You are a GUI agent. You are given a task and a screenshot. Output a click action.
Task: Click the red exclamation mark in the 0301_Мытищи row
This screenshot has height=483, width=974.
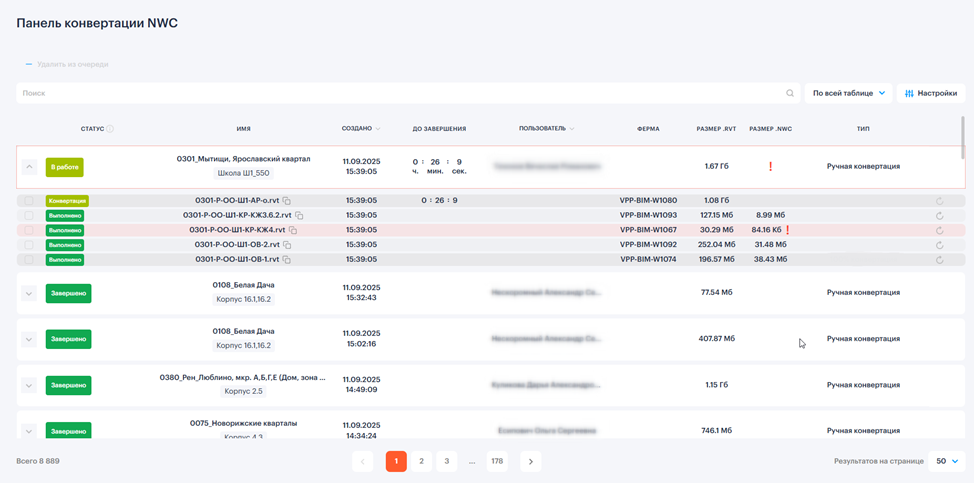tap(770, 167)
